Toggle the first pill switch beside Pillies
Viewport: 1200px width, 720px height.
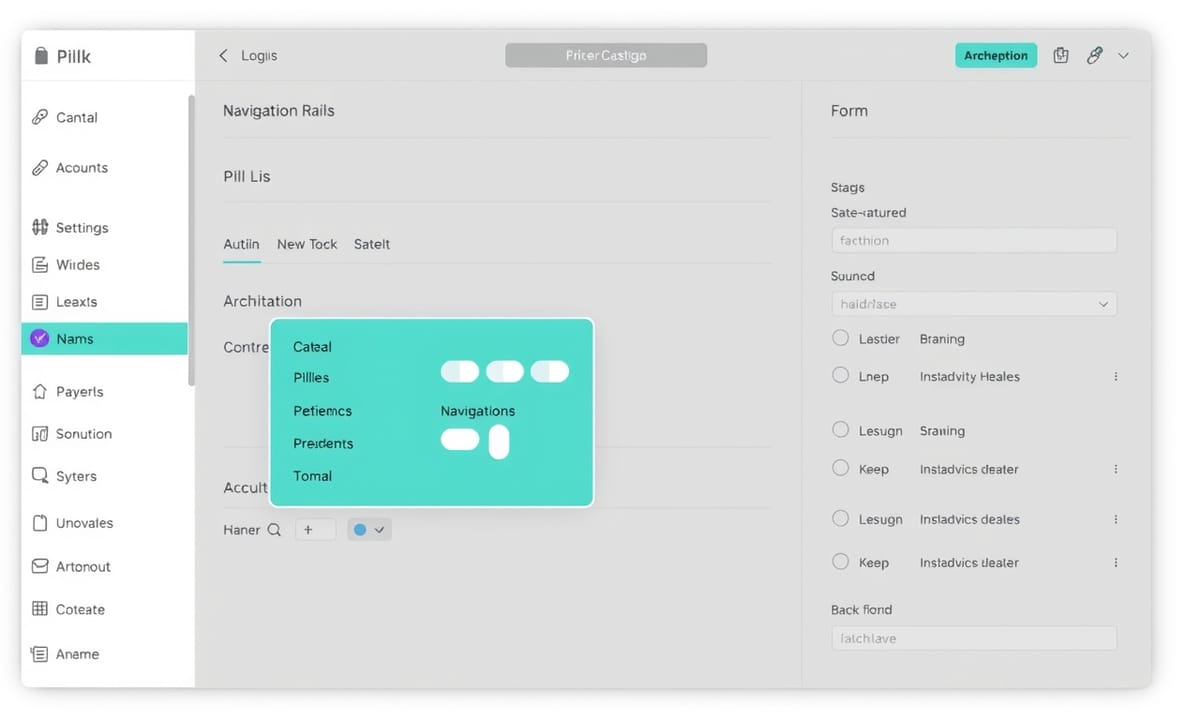point(460,372)
